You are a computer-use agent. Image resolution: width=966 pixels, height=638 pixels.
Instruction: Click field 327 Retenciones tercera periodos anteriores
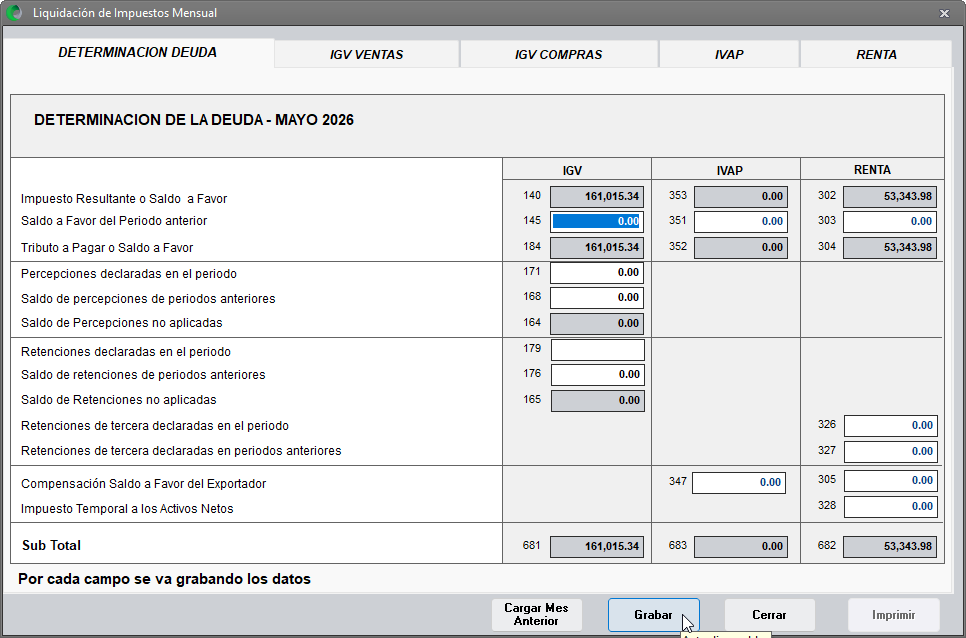click(x=891, y=451)
